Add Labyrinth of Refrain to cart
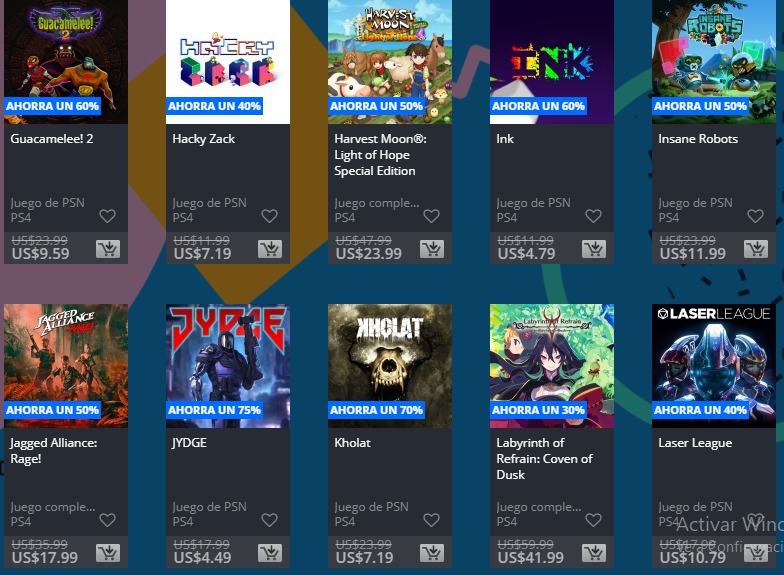This screenshot has width=784, height=575. (594, 552)
